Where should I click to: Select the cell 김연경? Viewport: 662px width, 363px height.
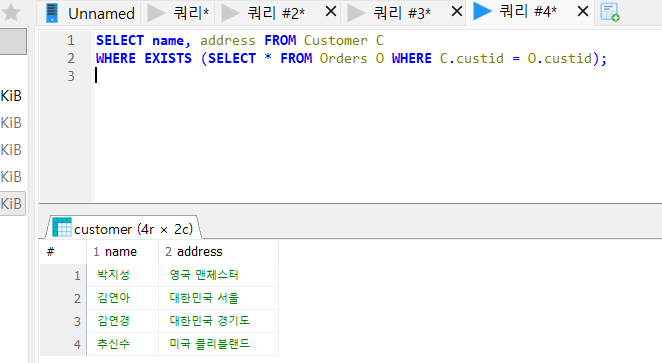pos(122,321)
